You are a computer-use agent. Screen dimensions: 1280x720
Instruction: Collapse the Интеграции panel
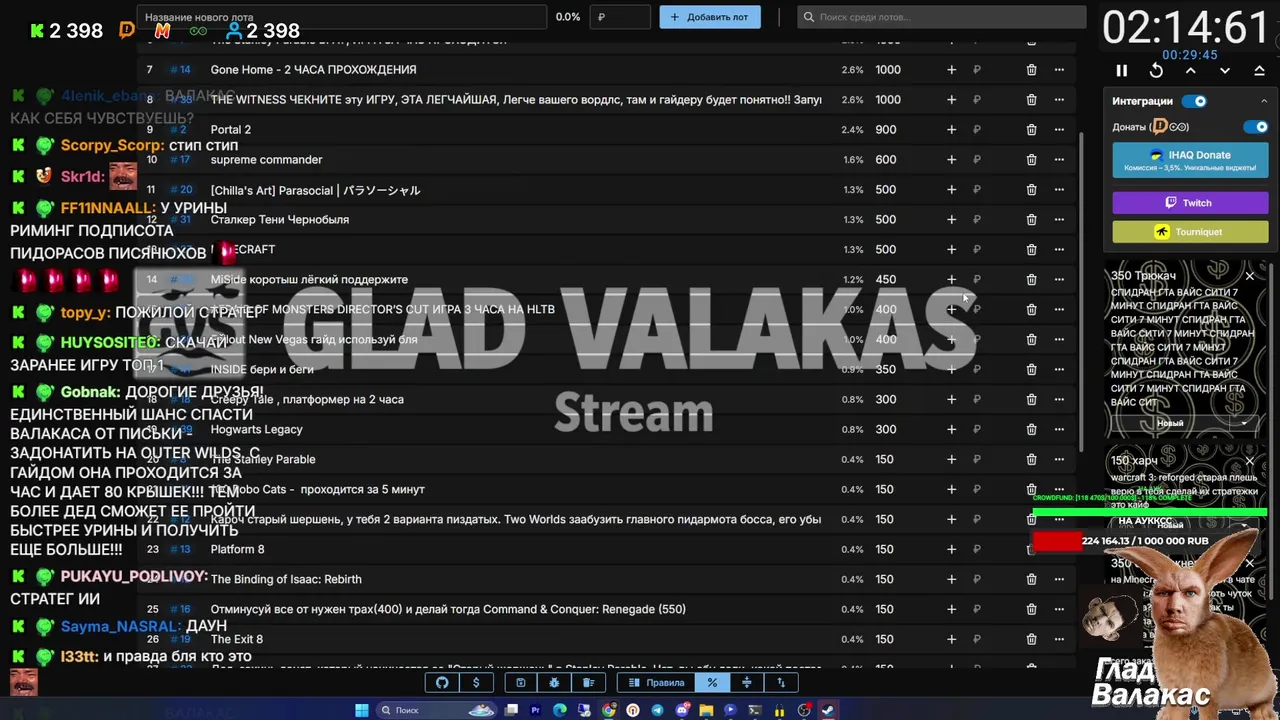coord(1263,101)
